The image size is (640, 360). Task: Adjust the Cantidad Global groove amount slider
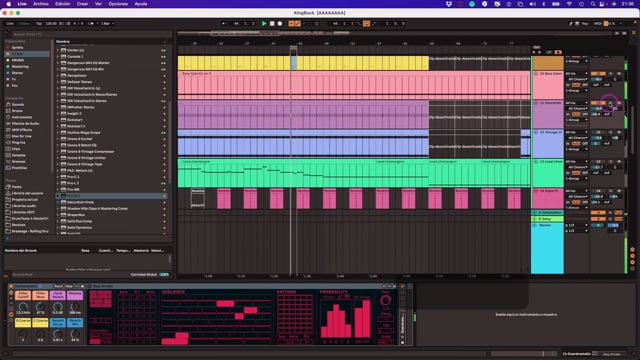coord(164,275)
